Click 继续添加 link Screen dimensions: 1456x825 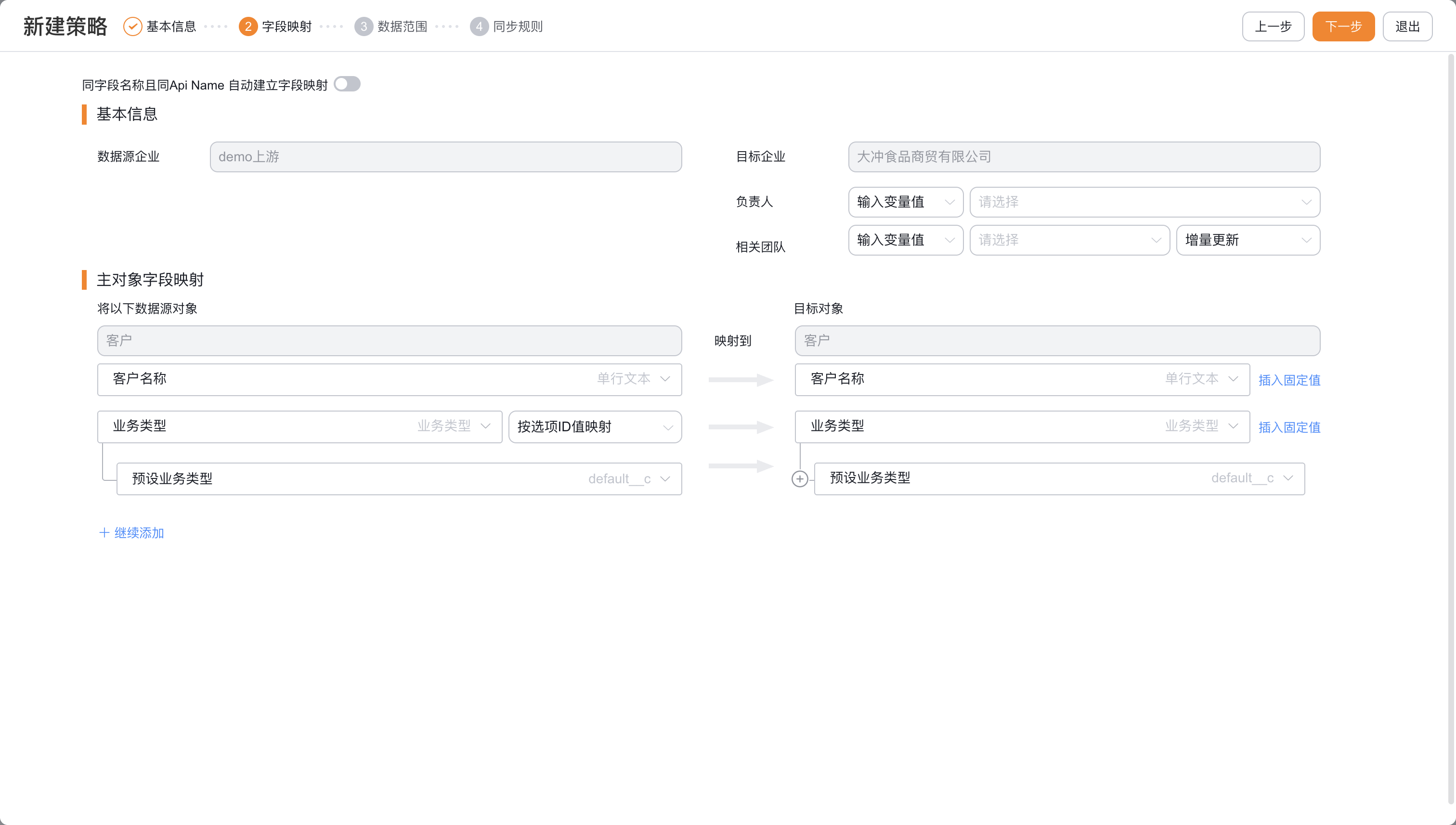pos(131,533)
